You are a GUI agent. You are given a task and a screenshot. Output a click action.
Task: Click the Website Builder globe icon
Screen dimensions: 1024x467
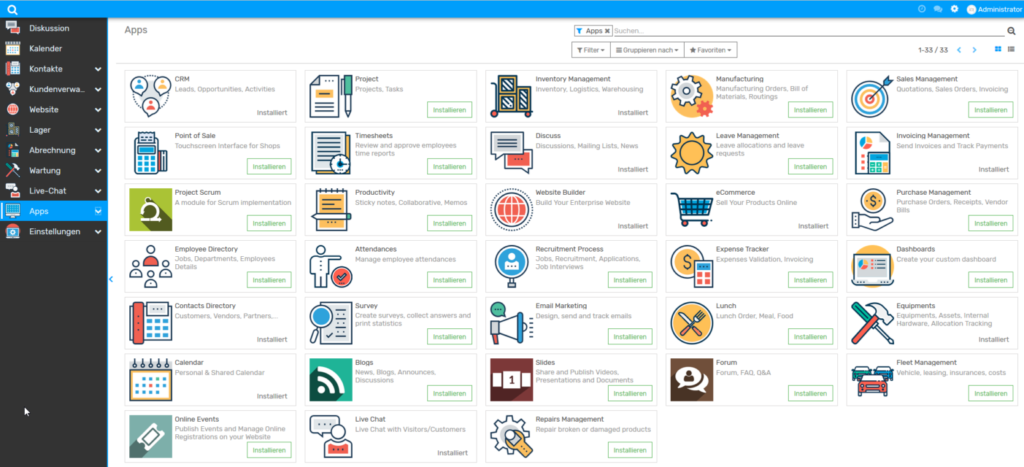tap(511, 210)
